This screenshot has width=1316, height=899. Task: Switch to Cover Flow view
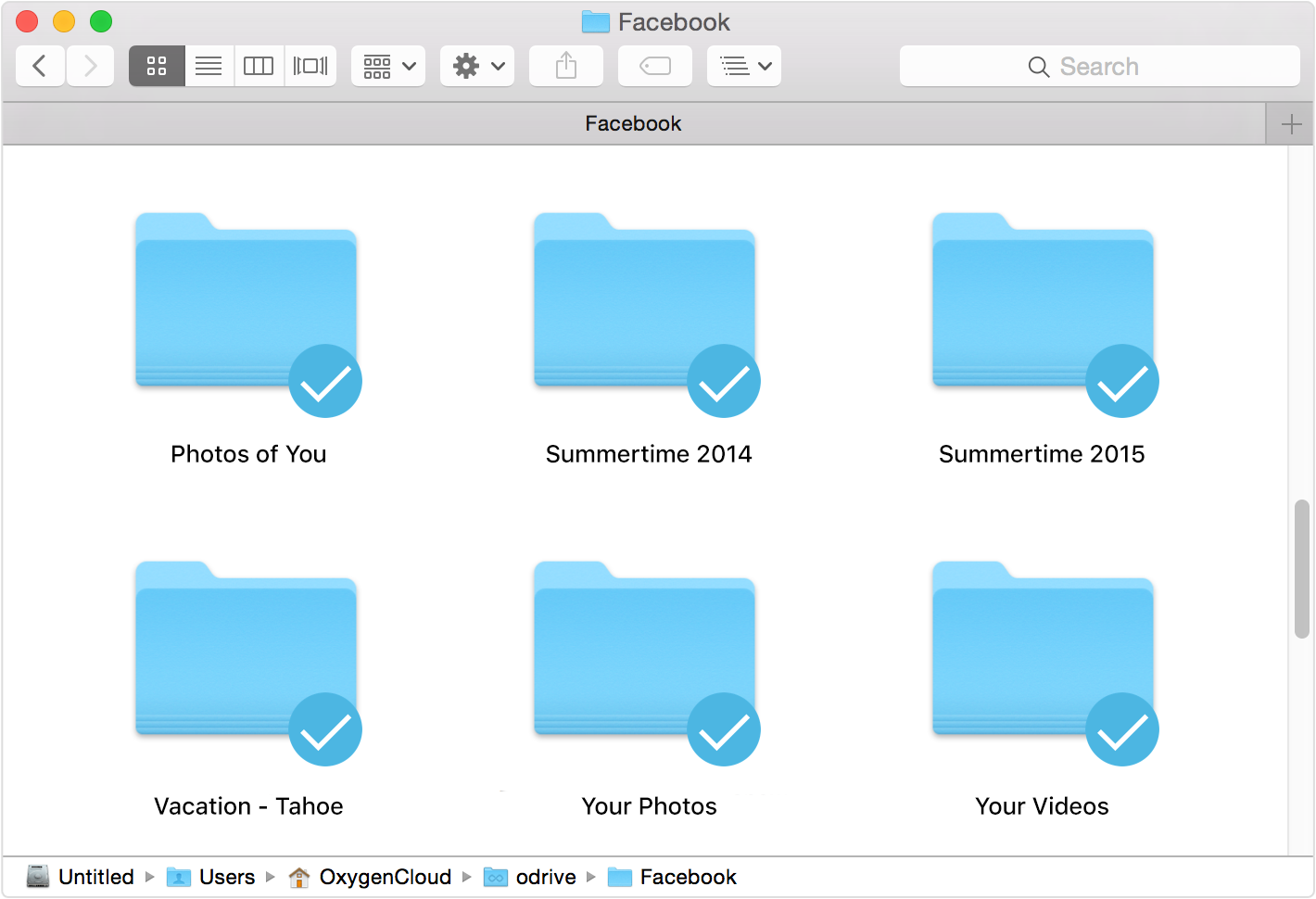[310, 65]
